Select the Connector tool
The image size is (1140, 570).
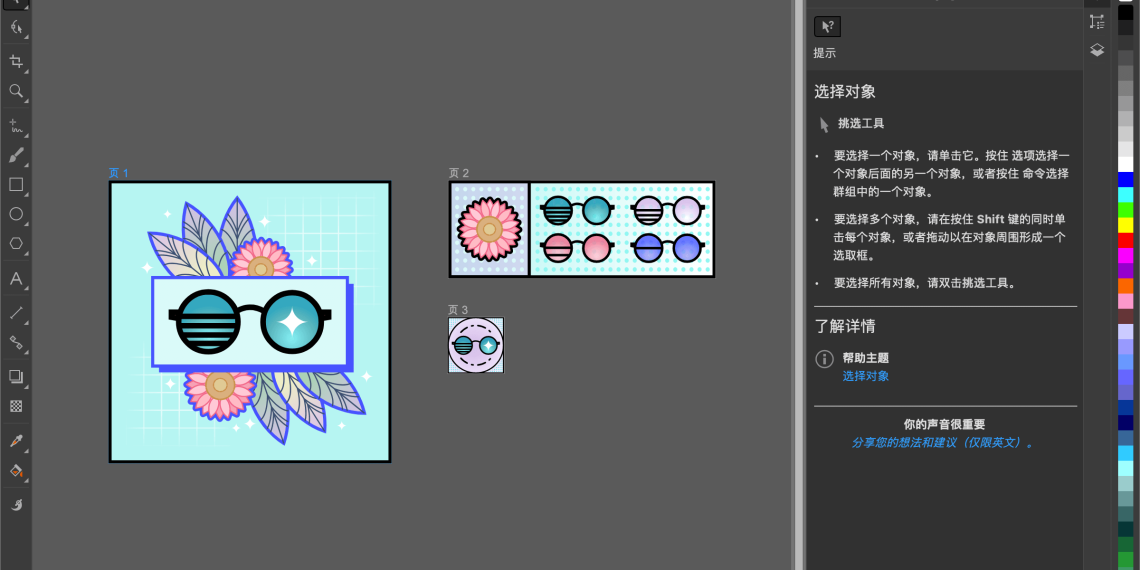[x=16, y=342]
